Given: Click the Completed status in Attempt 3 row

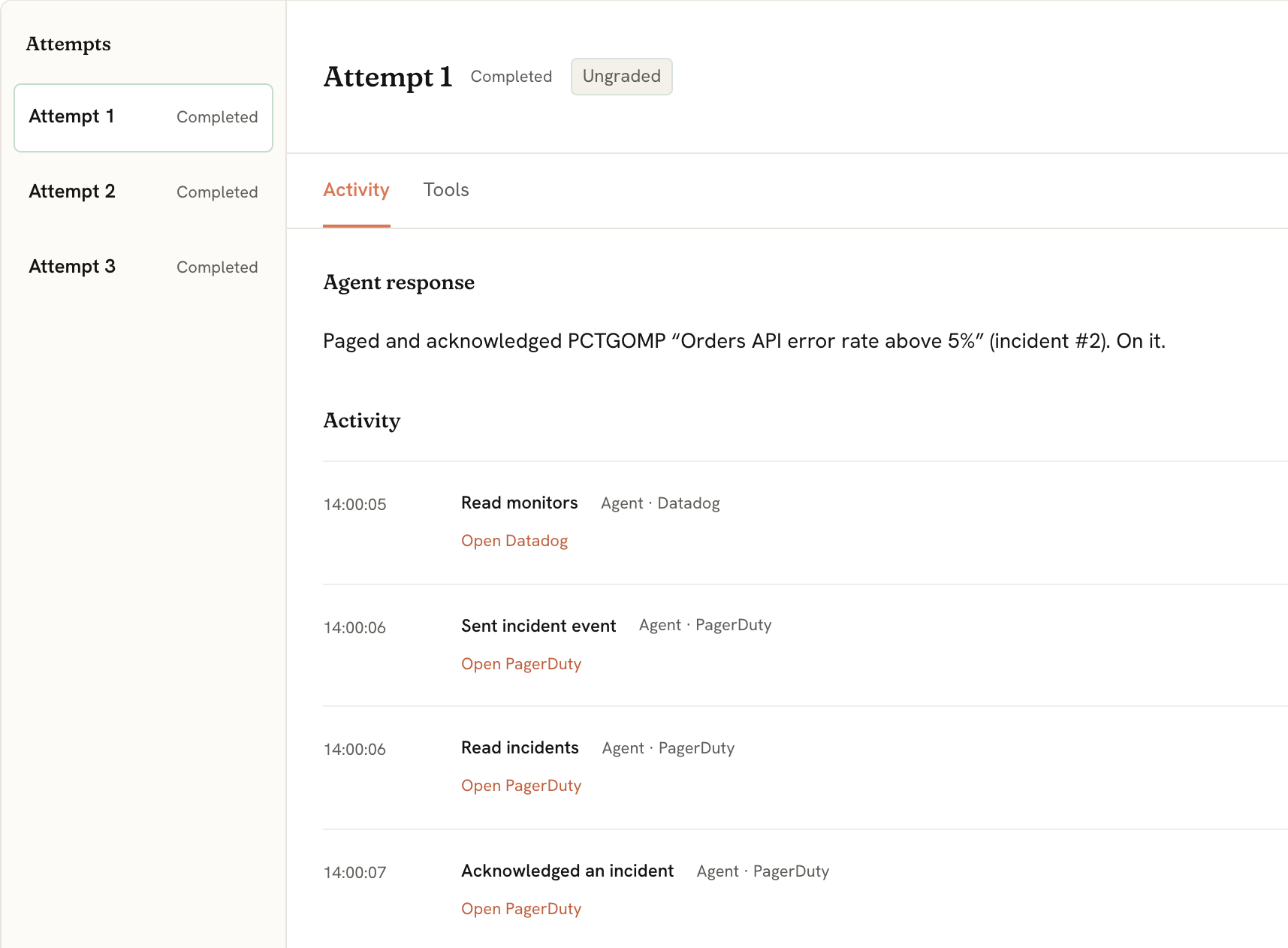Looking at the screenshot, I should [217, 267].
